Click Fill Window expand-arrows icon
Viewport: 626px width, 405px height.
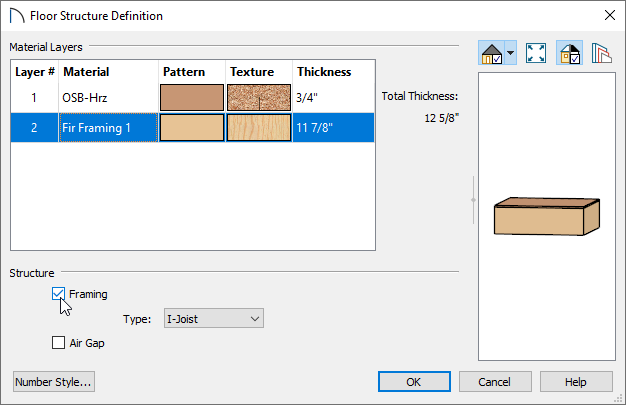pos(535,53)
